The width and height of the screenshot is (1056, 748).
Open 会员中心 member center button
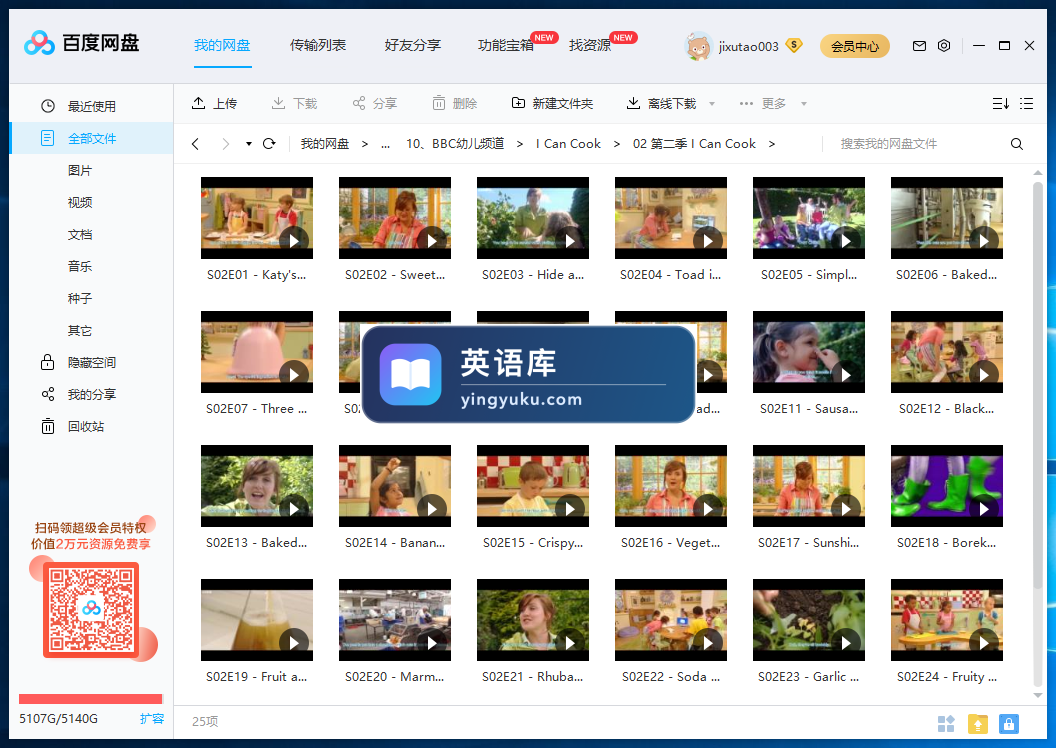pos(855,46)
